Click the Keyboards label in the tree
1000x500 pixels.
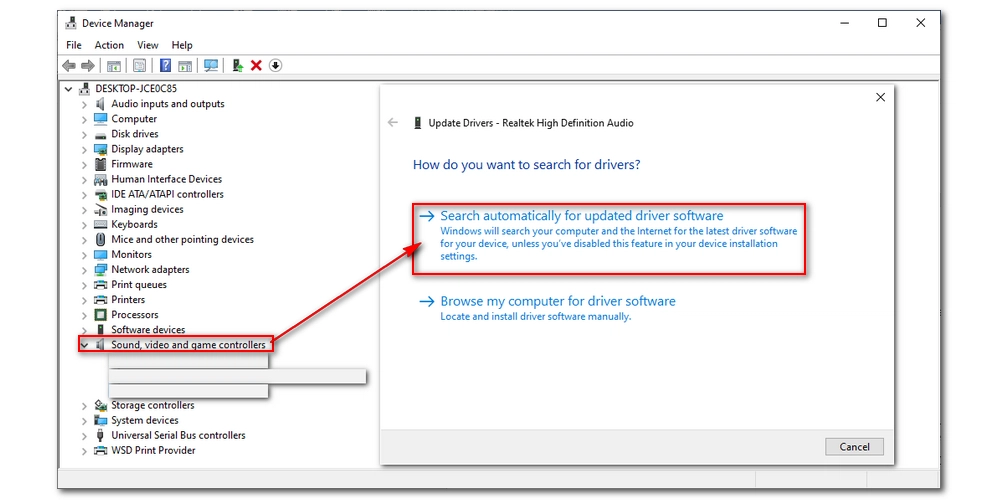(x=134, y=224)
